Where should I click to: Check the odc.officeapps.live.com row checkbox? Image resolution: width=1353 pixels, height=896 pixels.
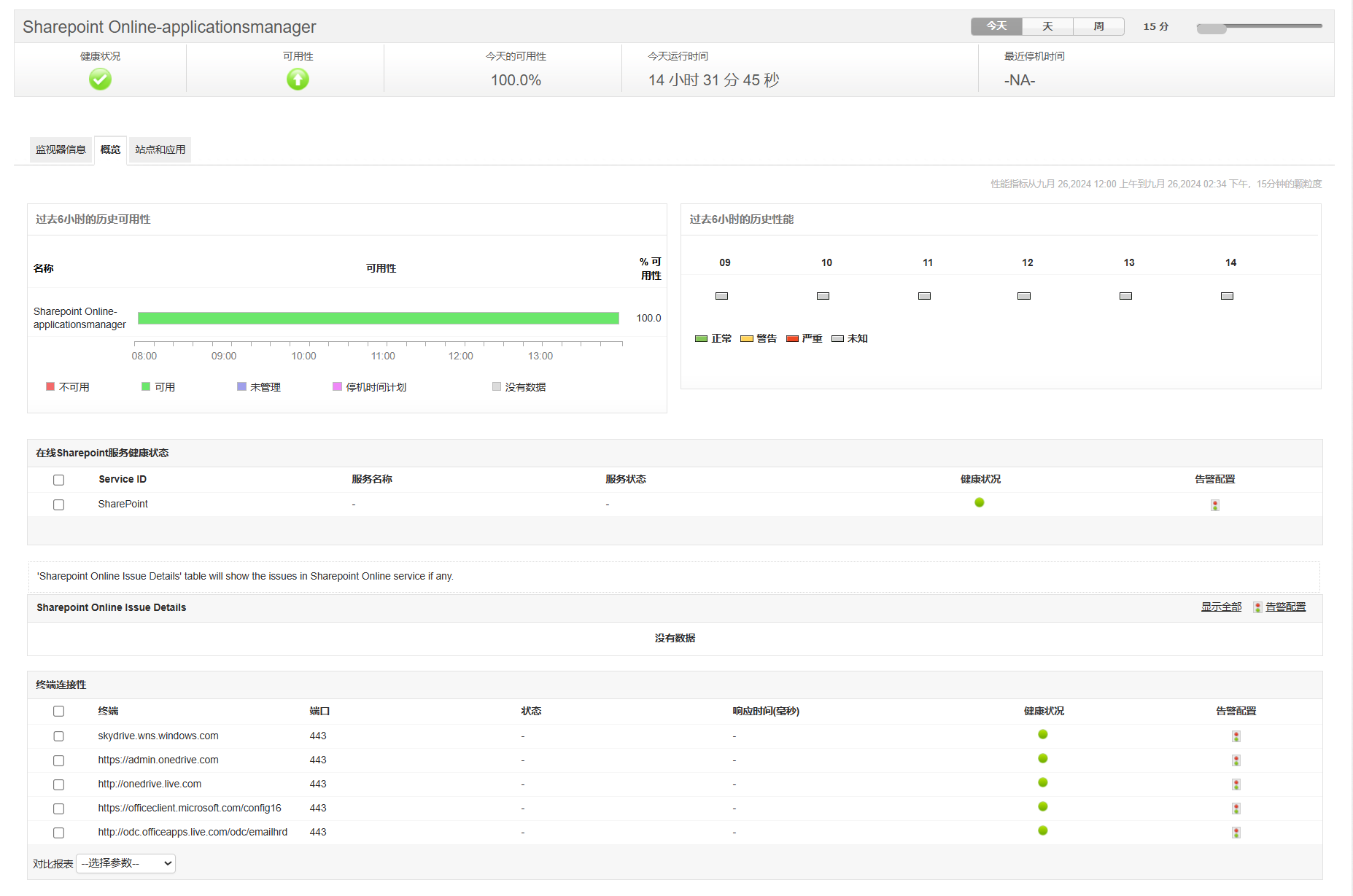[x=58, y=833]
